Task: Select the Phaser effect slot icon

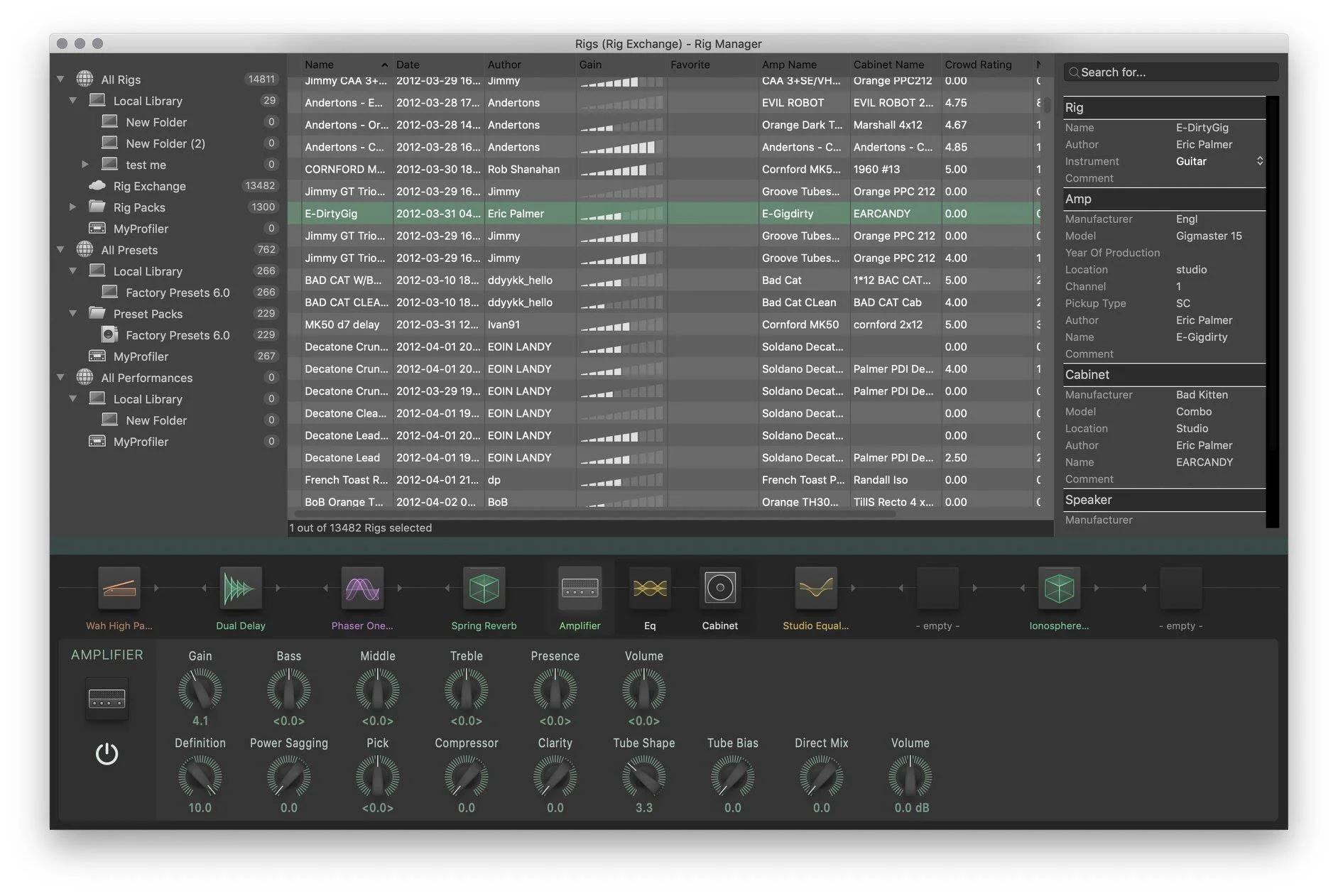Action: (x=362, y=588)
